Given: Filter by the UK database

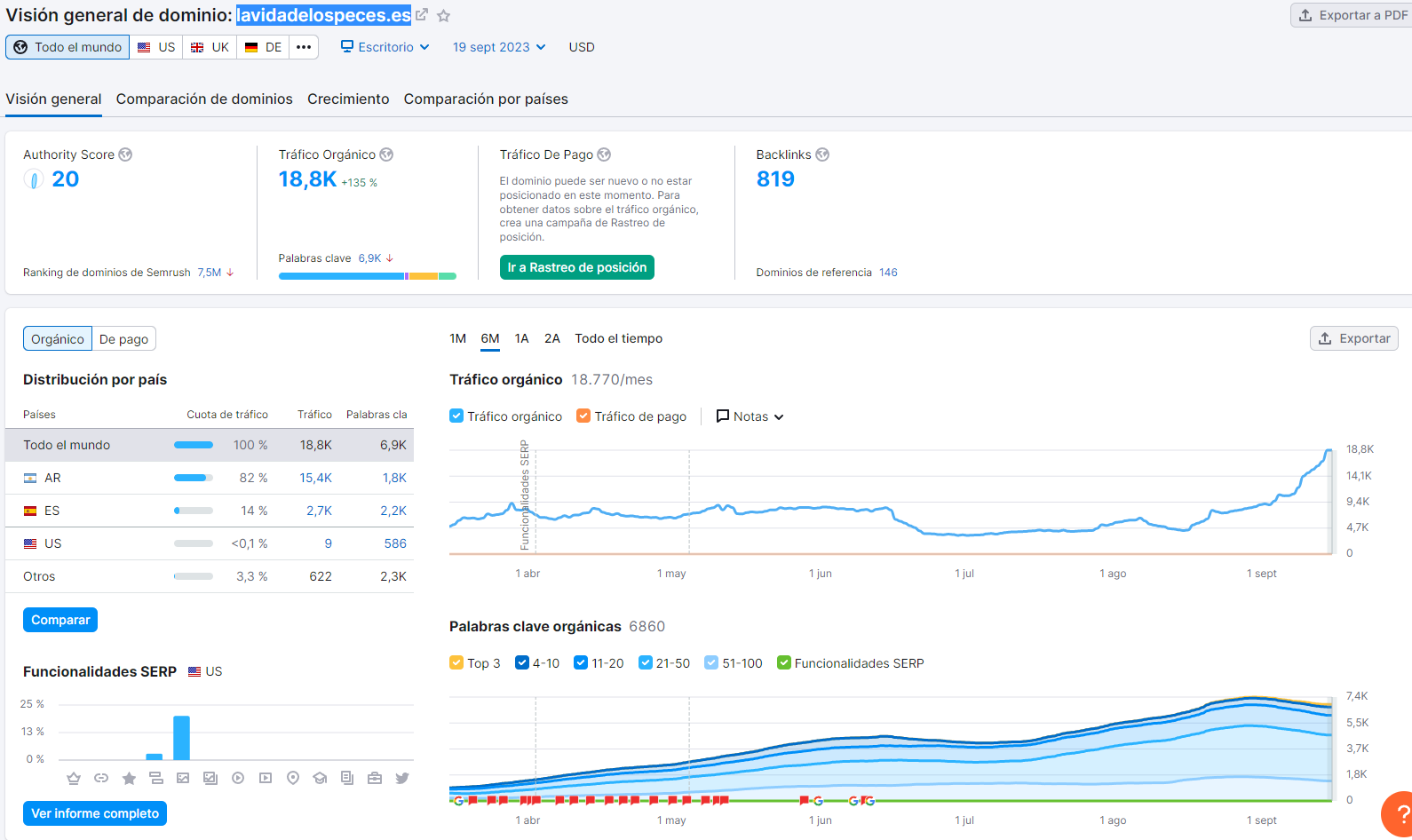Looking at the screenshot, I should (210, 47).
